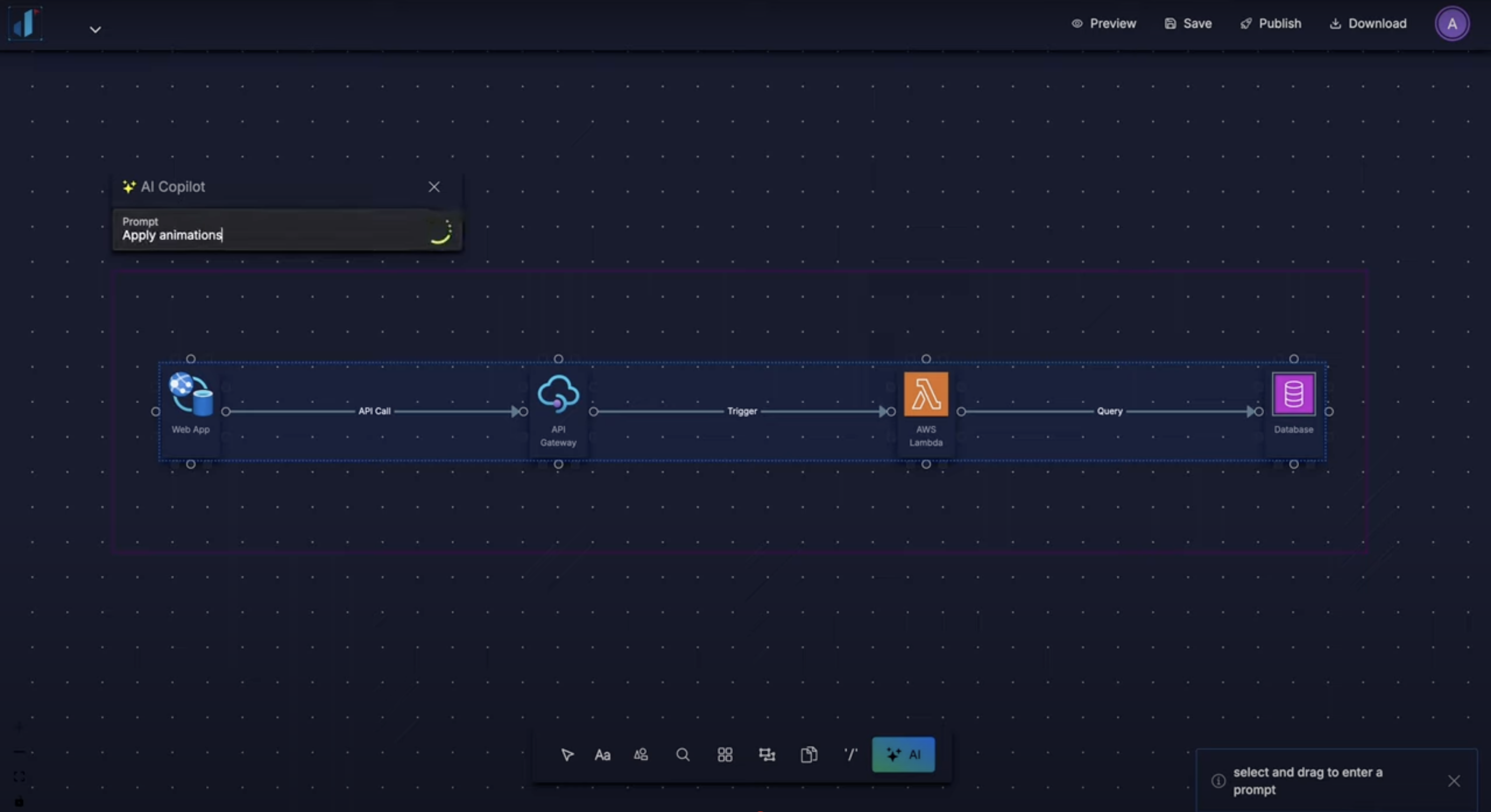The height and width of the screenshot is (812, 1491).
Task: Select the pointer arrow tool
Action: point(567,755)
